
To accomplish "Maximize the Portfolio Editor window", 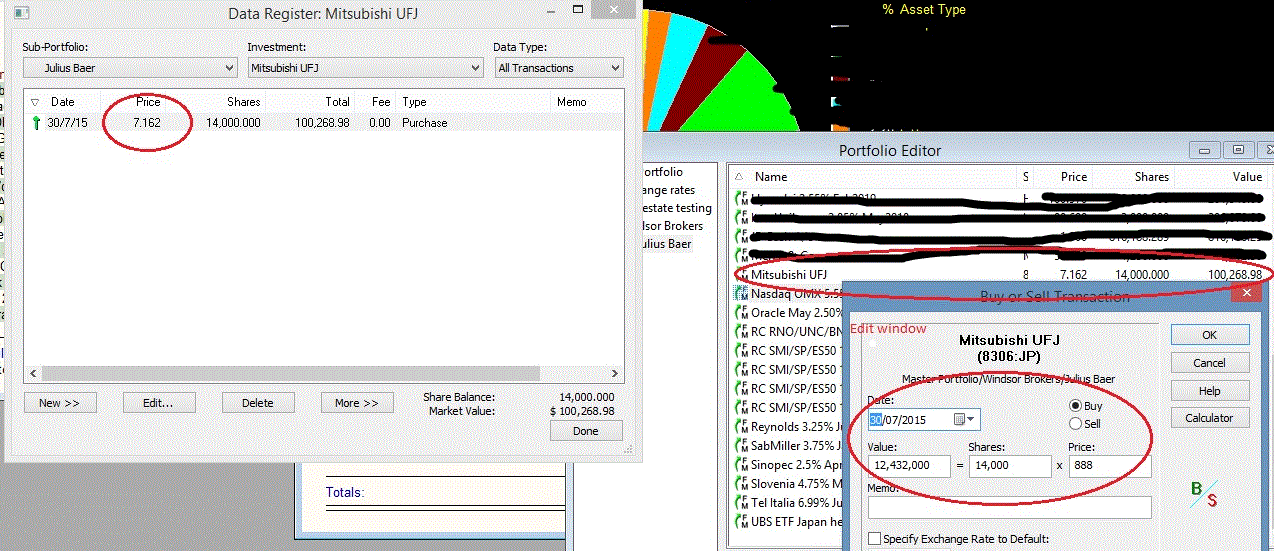I will [x=1238, y=150].
